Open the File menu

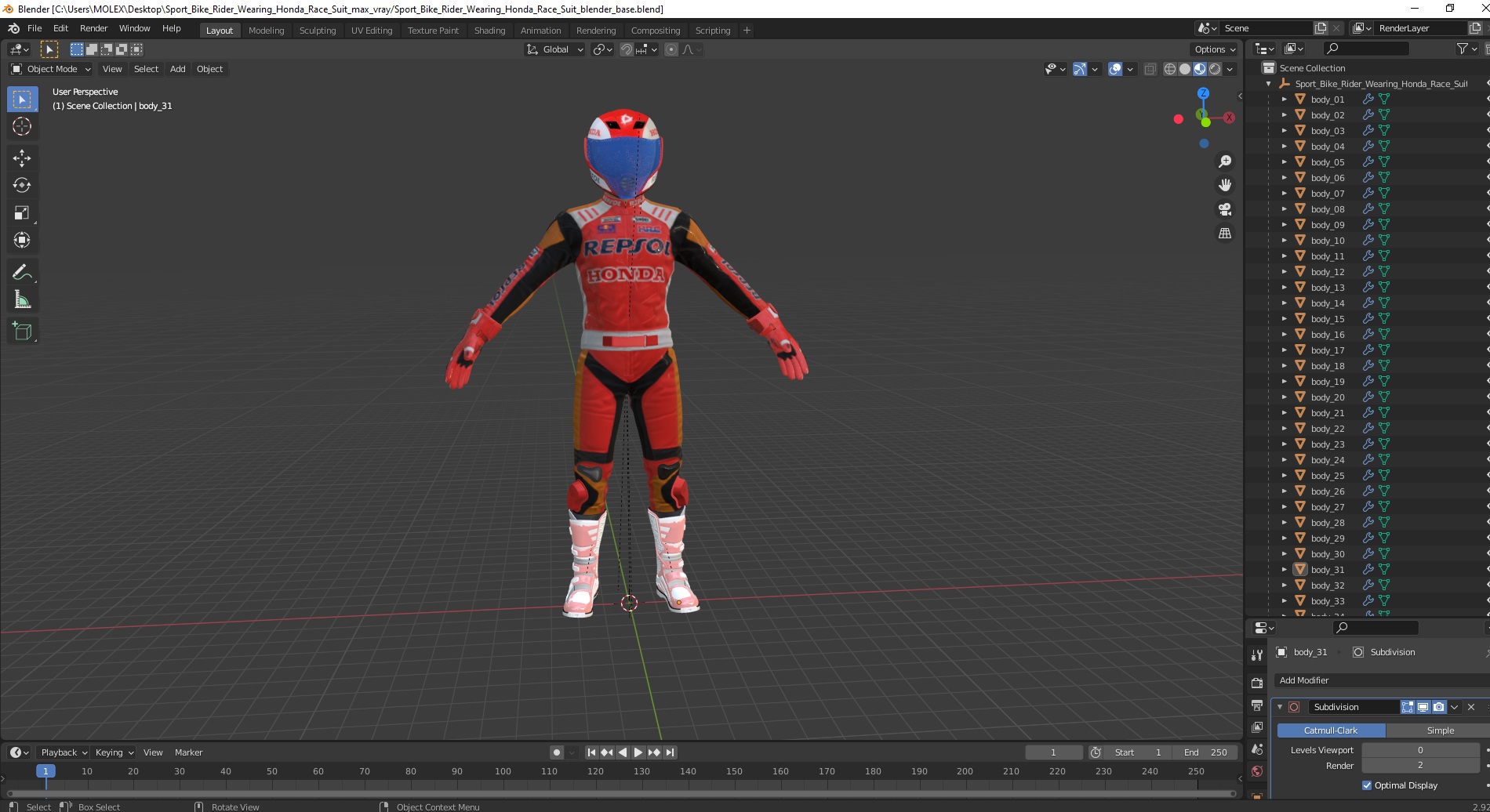(35, 28)
